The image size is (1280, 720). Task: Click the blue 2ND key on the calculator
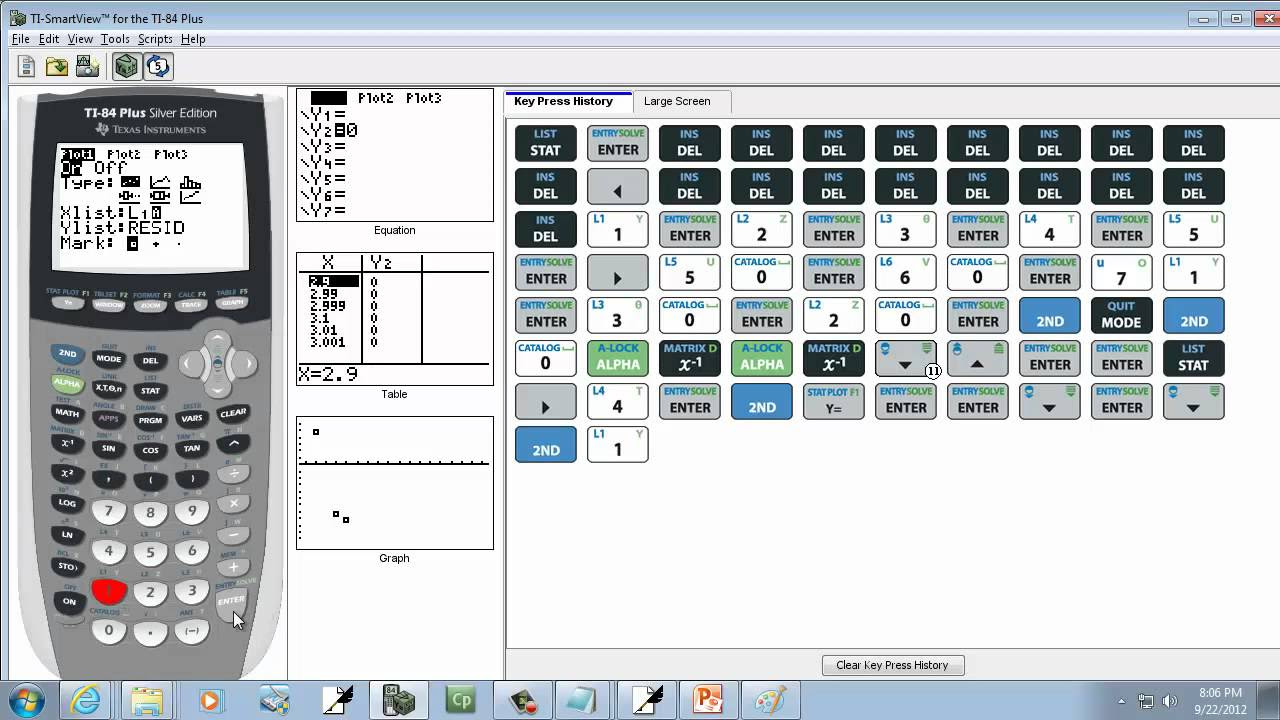pos(67,354)
